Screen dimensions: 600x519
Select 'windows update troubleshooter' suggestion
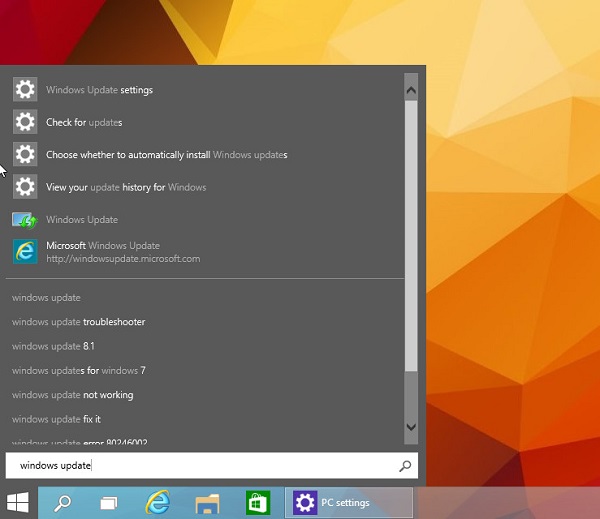(78, 322)
